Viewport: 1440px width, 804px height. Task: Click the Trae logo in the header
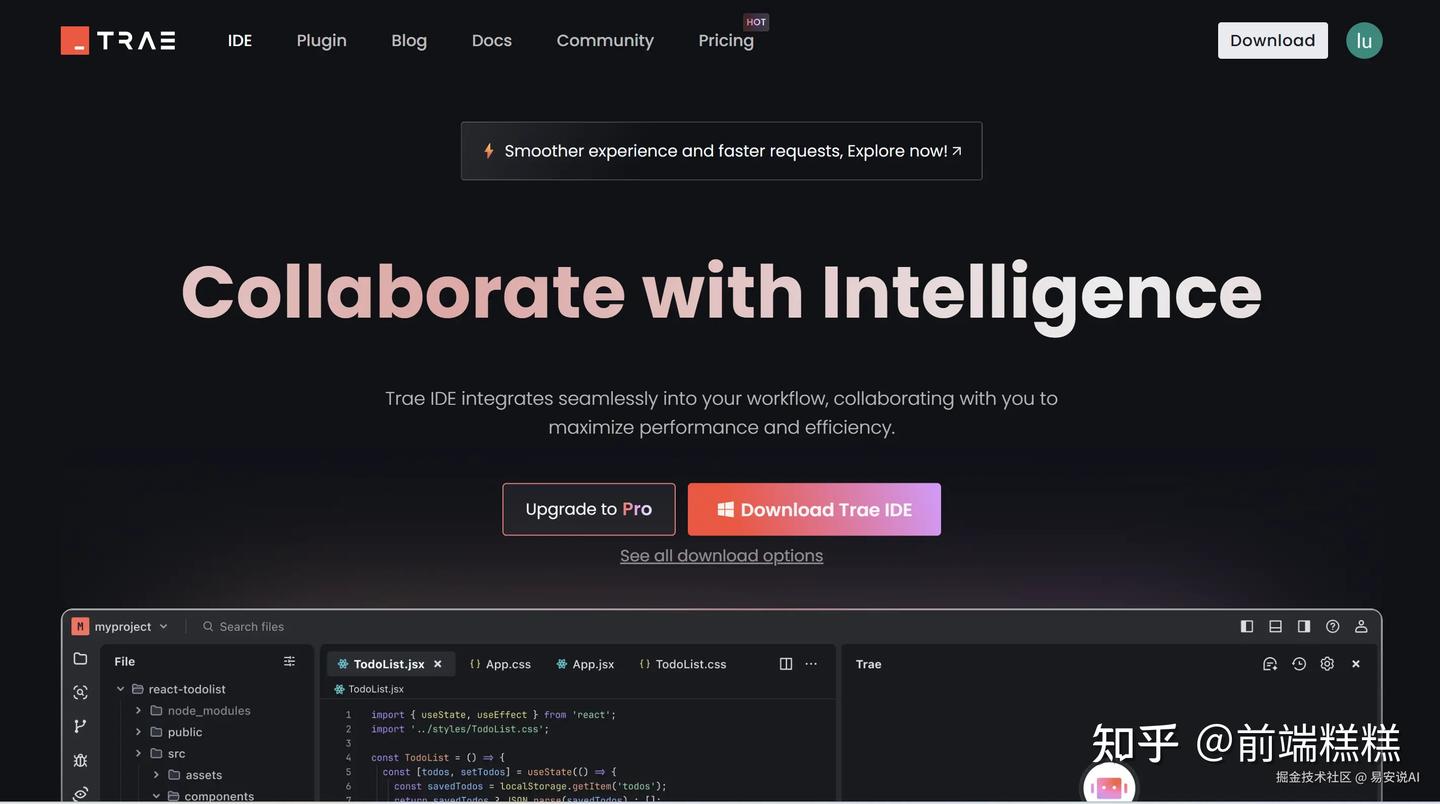(118, 40)
